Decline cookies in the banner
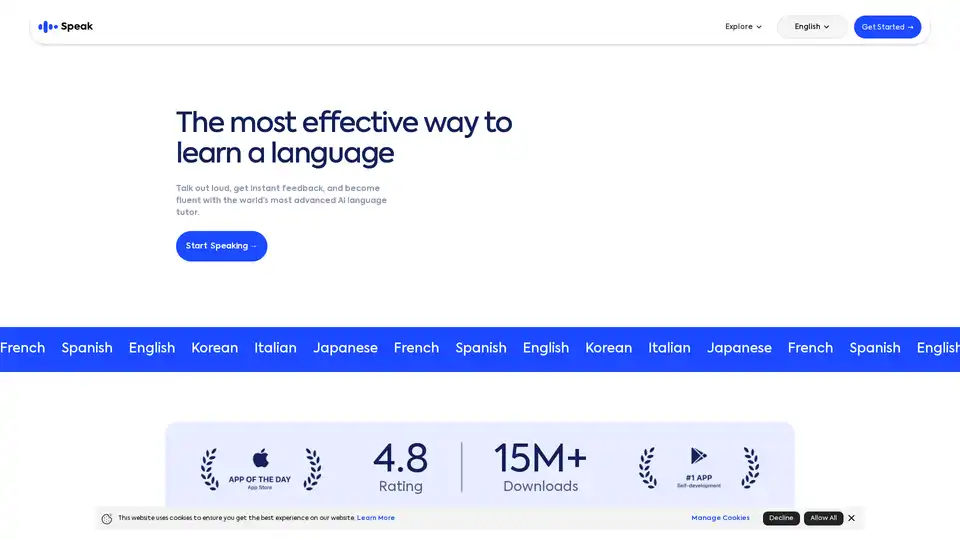This screenshot has height=540, width=960. [x=781, y=518]
